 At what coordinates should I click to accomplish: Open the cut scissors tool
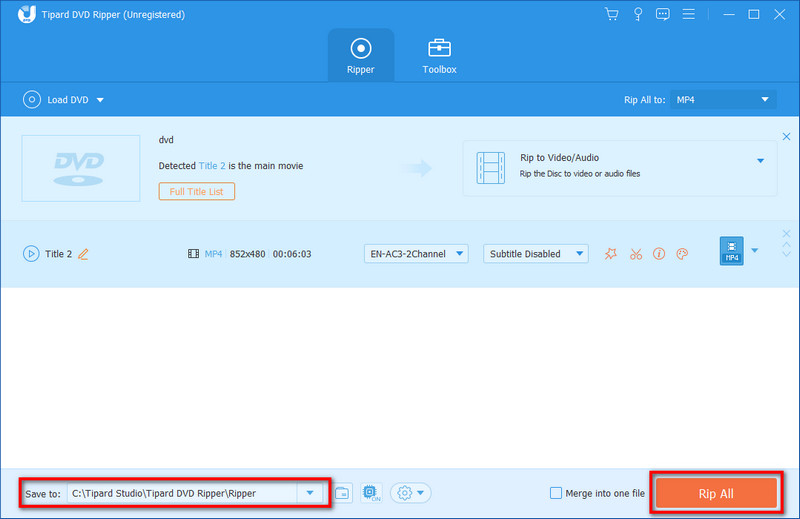(636, 254)
